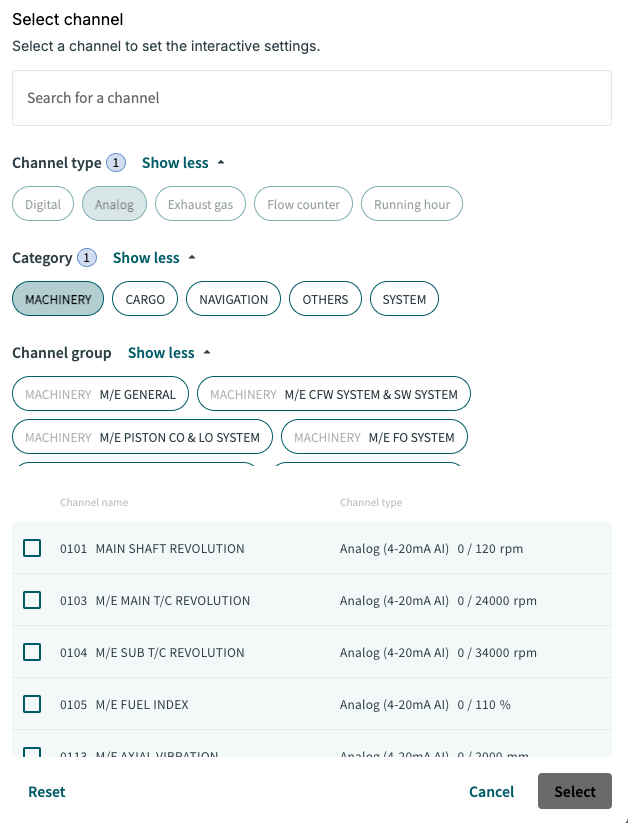Click the Cancel button

(x=491, y=792)
